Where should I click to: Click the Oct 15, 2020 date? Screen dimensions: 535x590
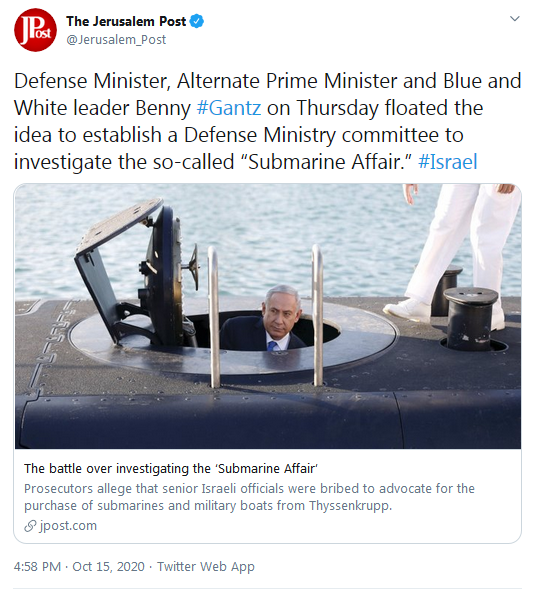[x=108, y=566]
